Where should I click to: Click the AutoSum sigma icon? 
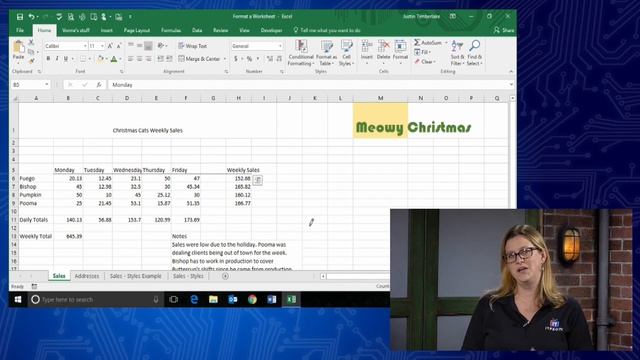click(417, 42)
